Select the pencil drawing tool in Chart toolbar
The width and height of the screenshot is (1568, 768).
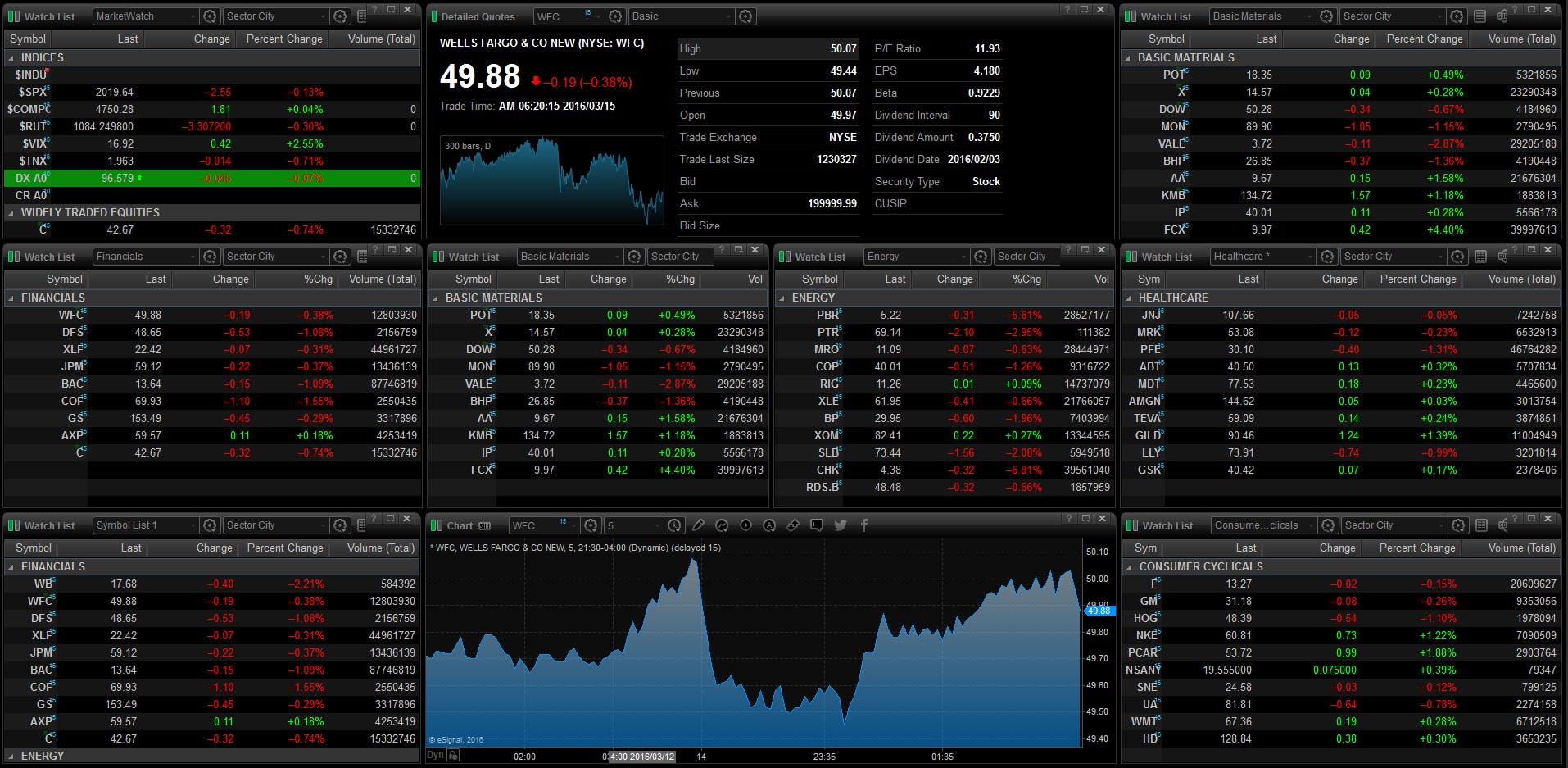coord(698,525)
